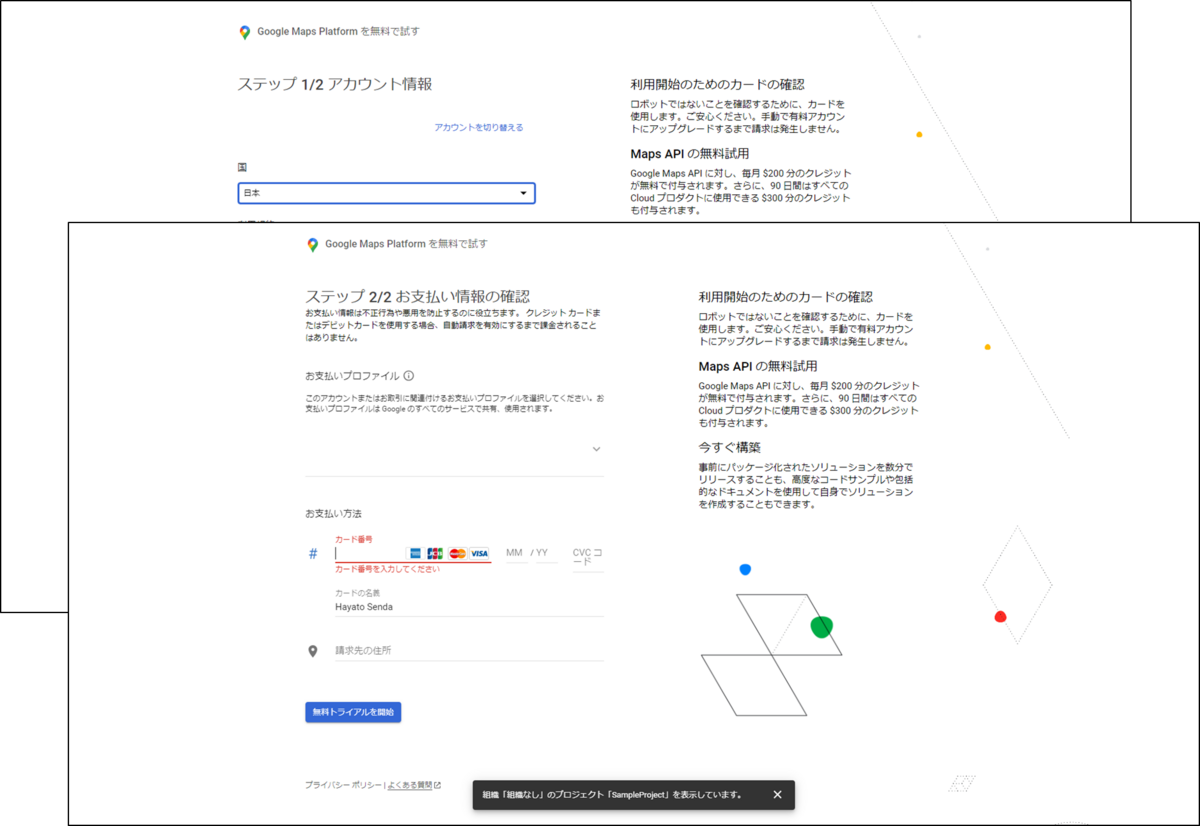This screenshot has height=826, width=1200.
Task: Open the プライバシー ポリシー link
Action: pyautogui.click(x=343, y=786)
